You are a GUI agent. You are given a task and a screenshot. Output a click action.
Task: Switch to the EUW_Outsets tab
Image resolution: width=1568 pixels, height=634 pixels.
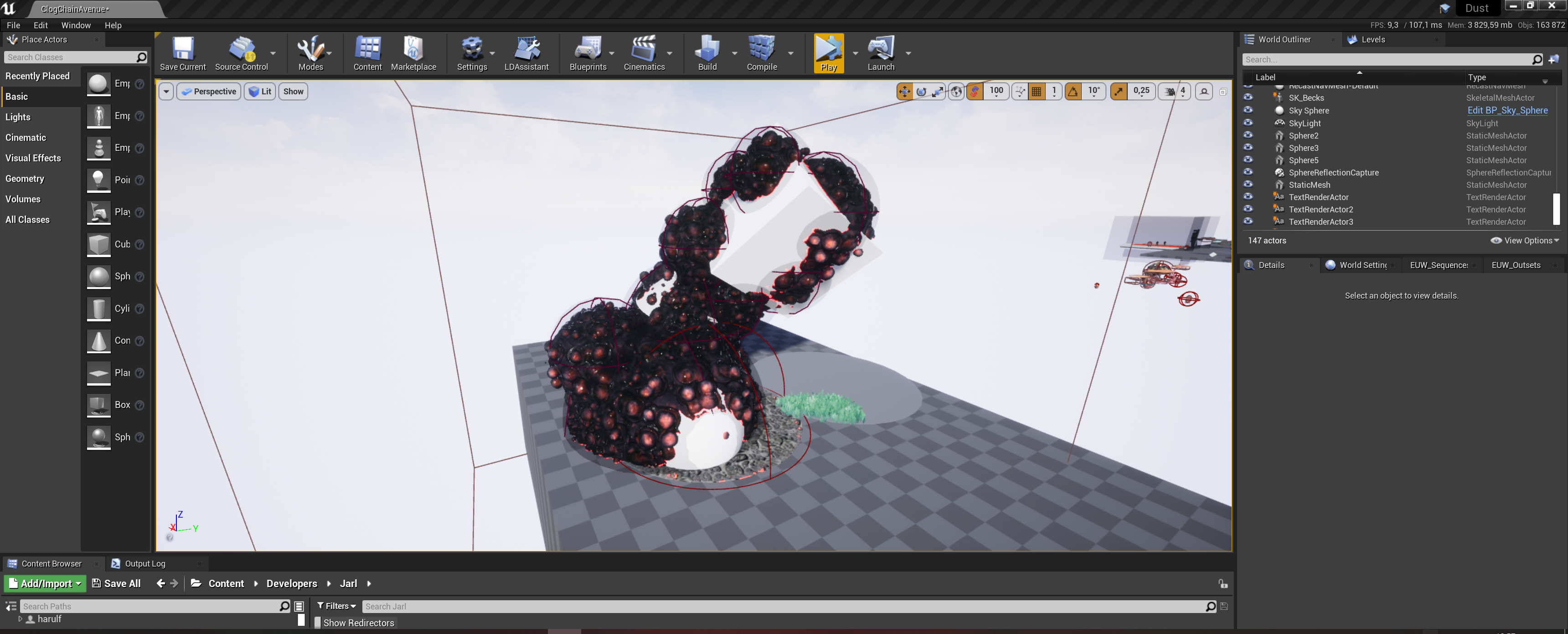pos(1516,265)
